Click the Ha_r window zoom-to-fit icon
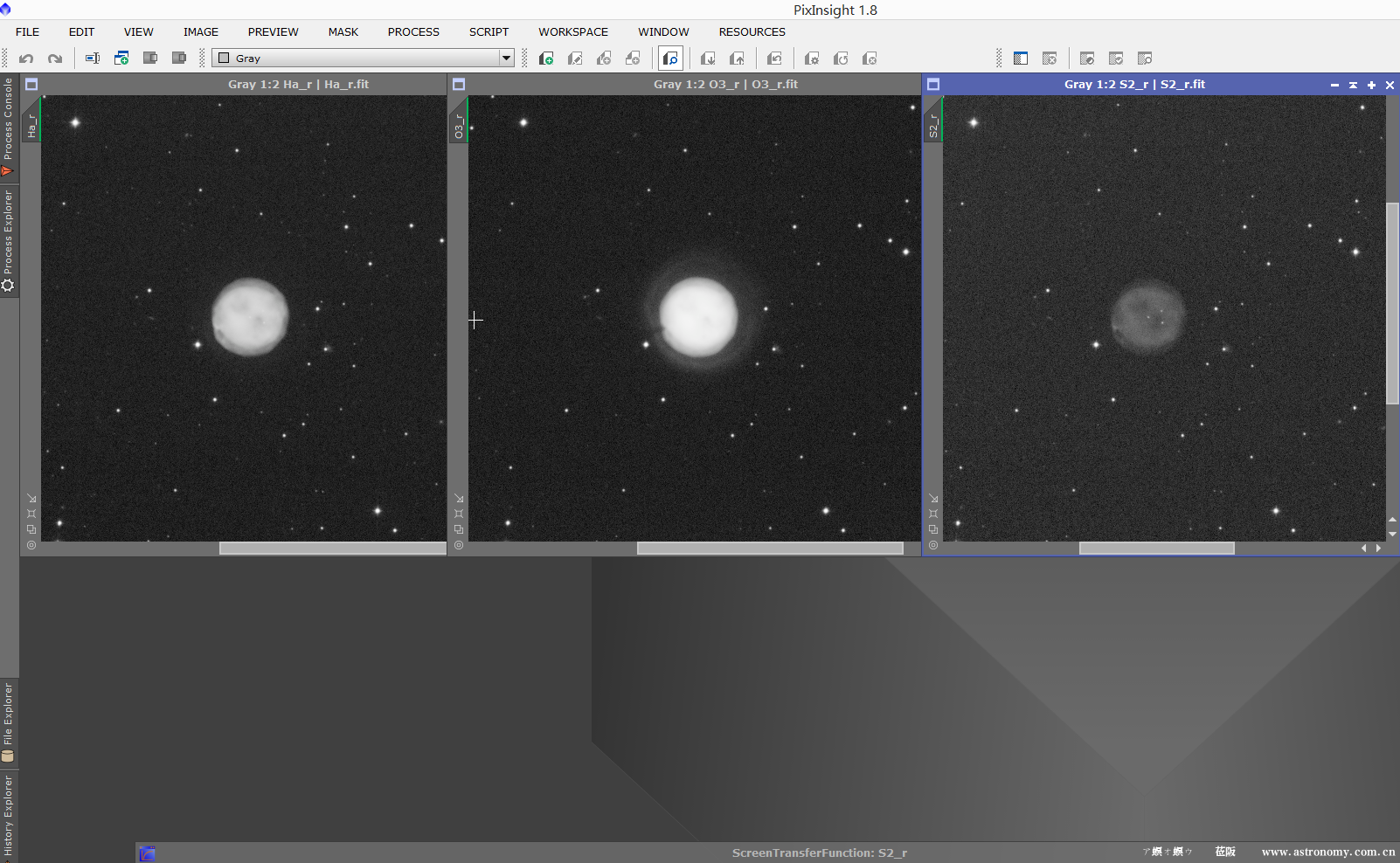1400x863 pixels. (x=31, y=514)
